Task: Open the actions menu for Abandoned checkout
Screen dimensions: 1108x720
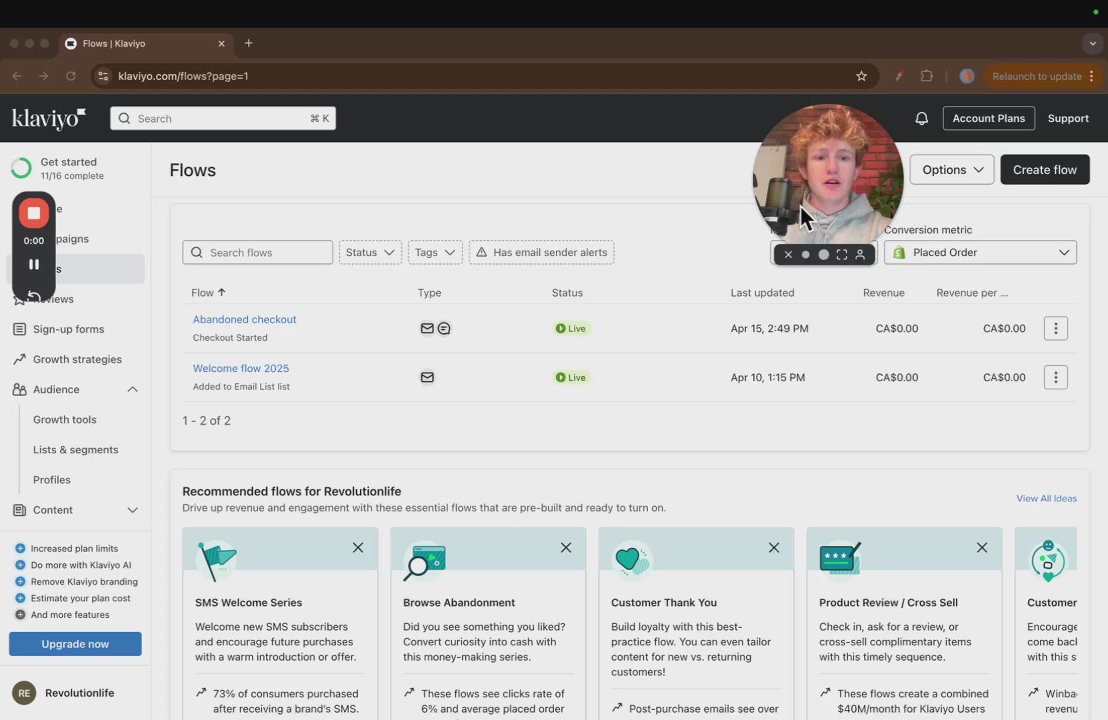Action: tap(1056, 329)
